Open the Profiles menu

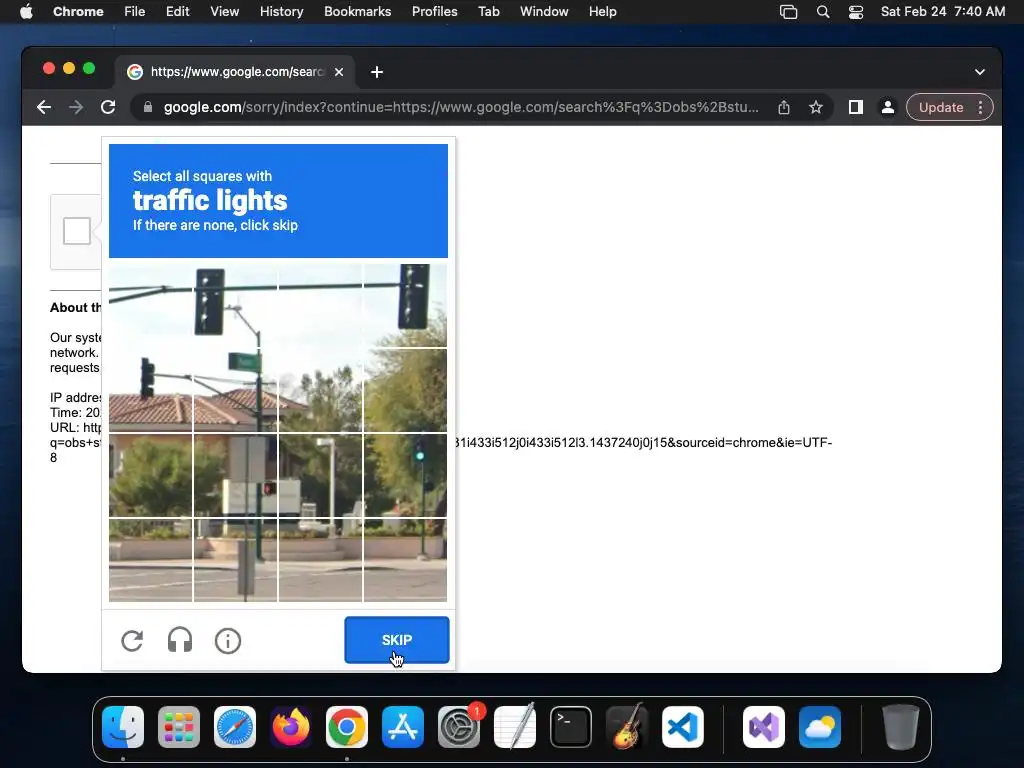tap(434, 12)
